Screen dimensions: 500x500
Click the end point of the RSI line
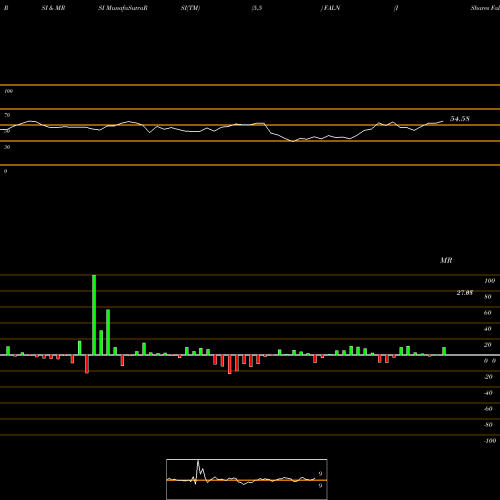[443, 121]
